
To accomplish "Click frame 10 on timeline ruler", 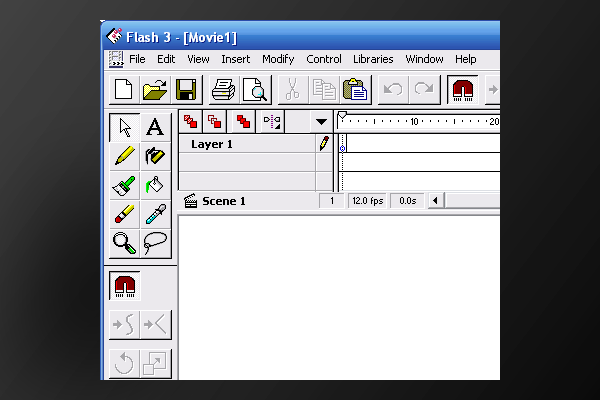I will [414, 122].
